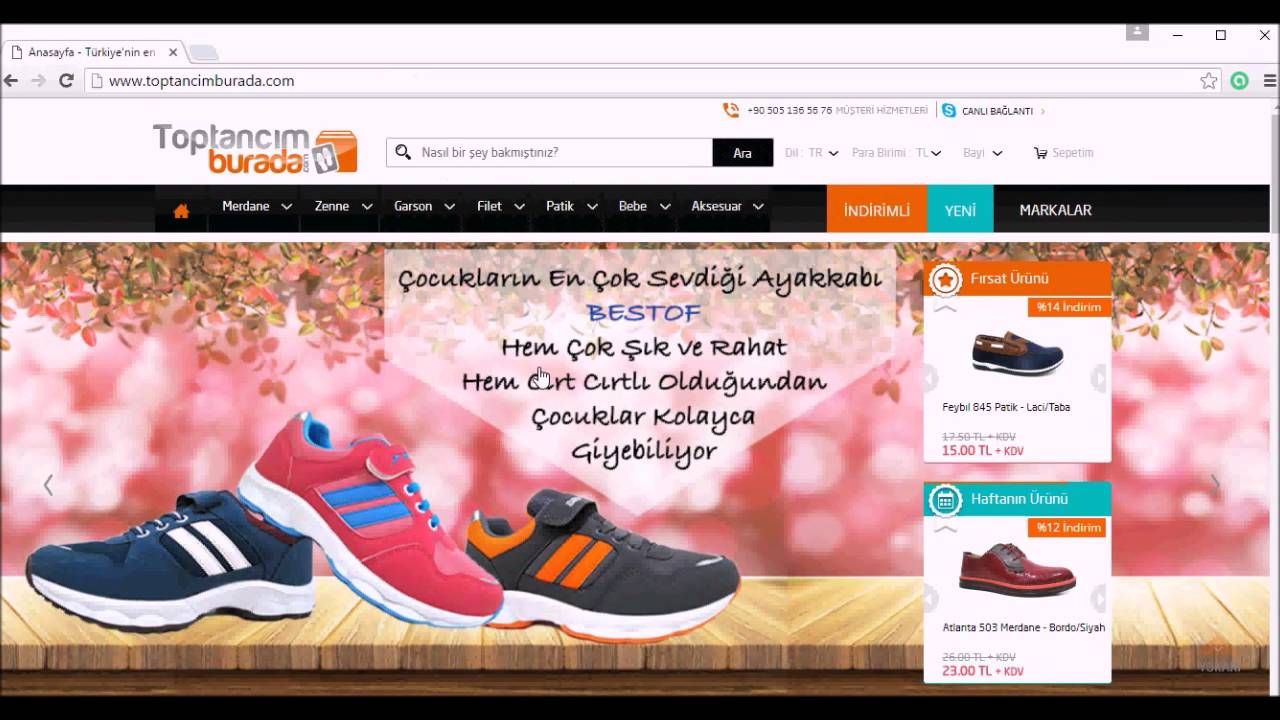Open a new browser tab
Image resolution: width=1280 pixels, height=720 pixels.
click(203, 52)
